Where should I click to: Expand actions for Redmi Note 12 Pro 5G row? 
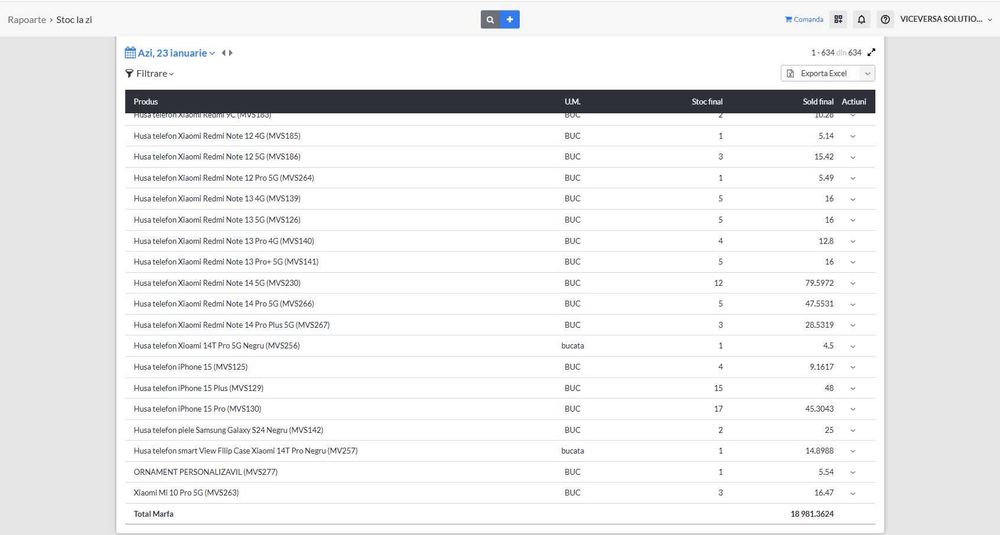[x=853, y=179]
